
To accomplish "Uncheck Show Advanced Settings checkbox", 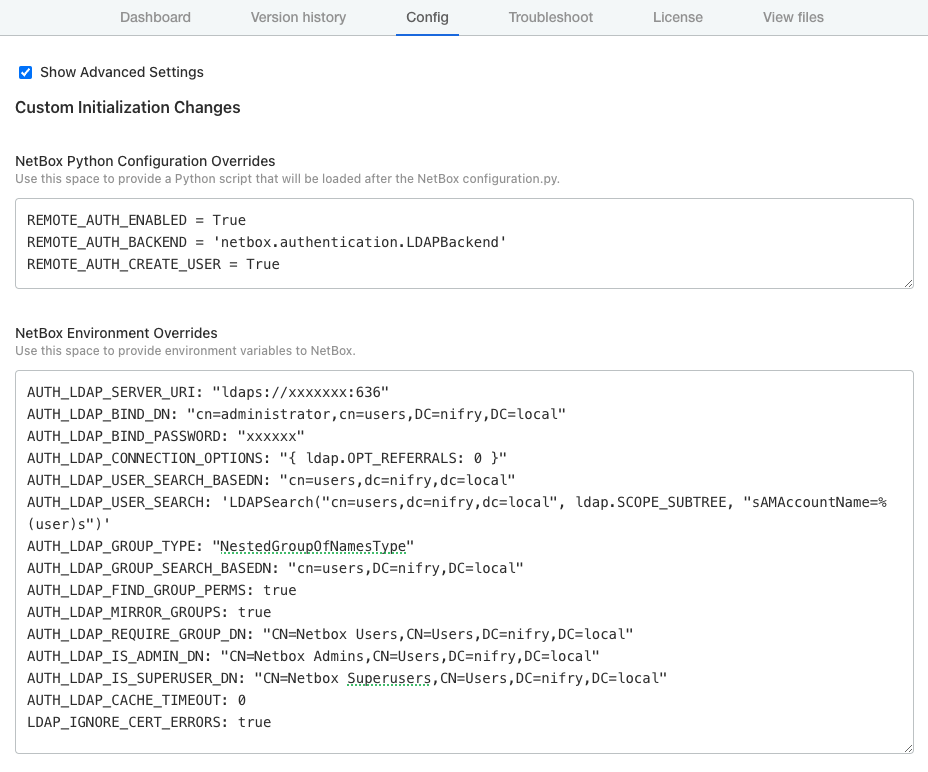I will (25, 72).
